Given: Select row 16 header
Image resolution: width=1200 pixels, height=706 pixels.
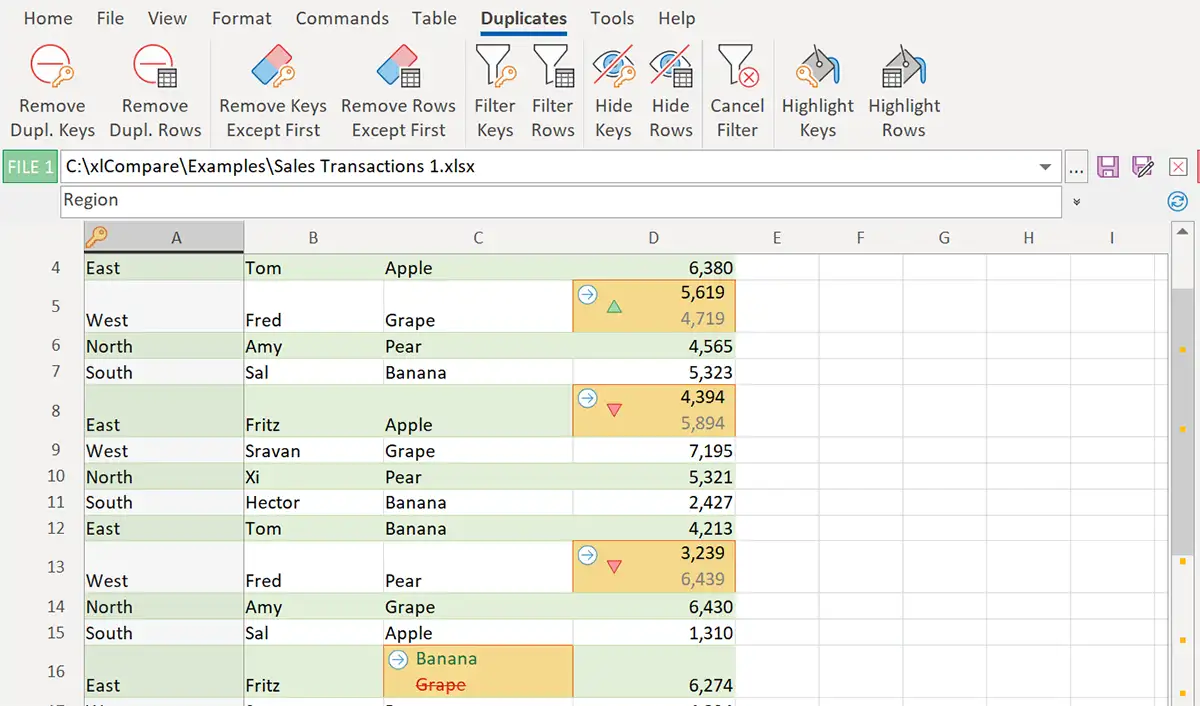Looking at the screenshot, I should click(x=56, y=672).
